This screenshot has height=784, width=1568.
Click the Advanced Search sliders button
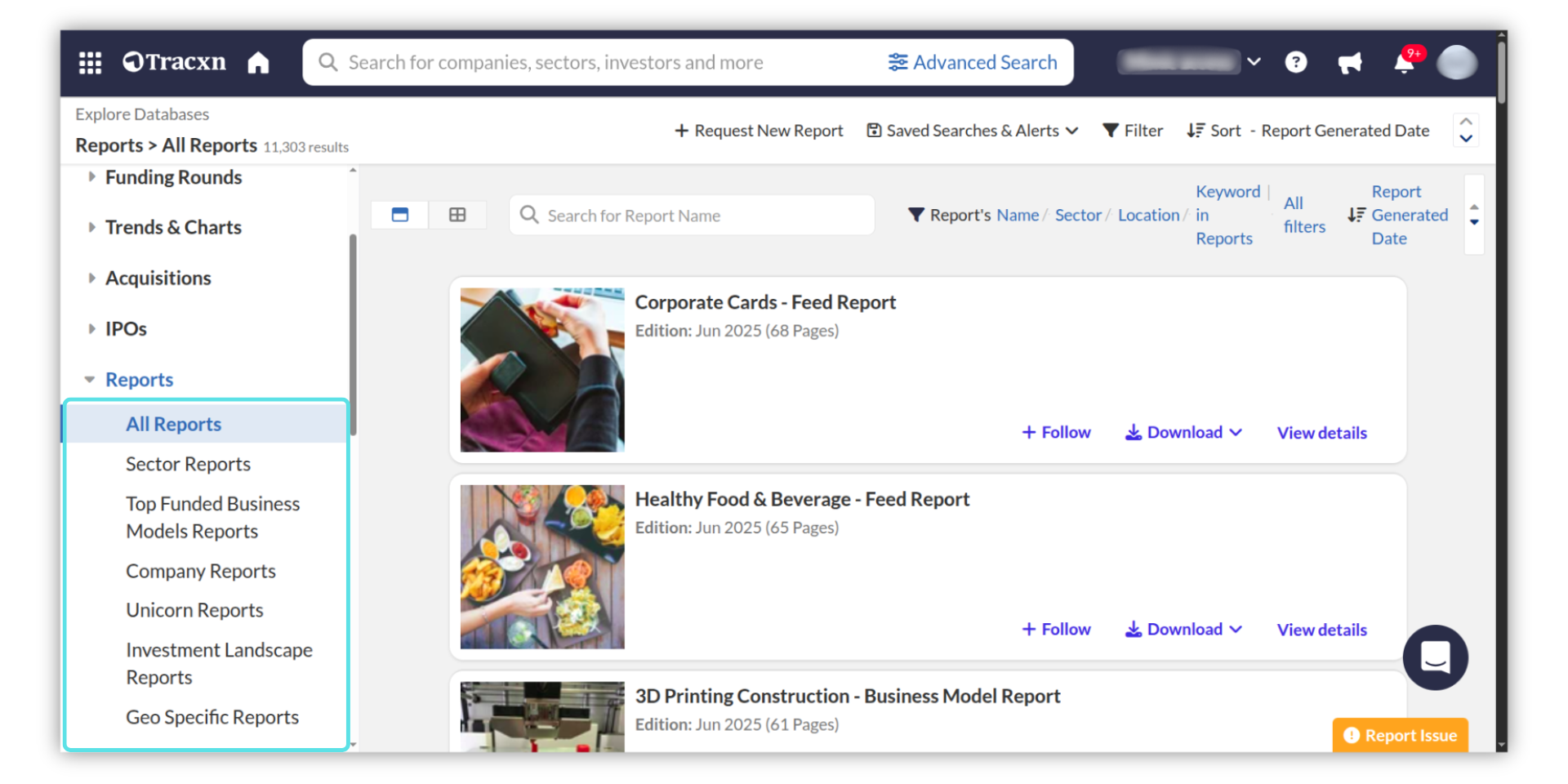973,63
